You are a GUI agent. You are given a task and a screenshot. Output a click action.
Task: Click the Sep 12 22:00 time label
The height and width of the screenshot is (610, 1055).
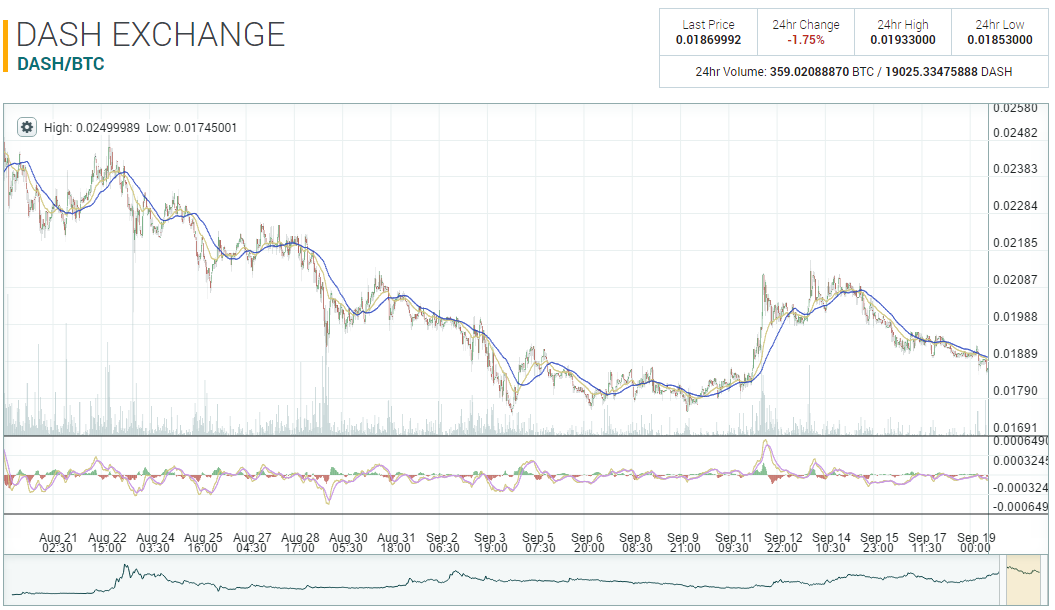pyautogui.click(x=783, y=542)
